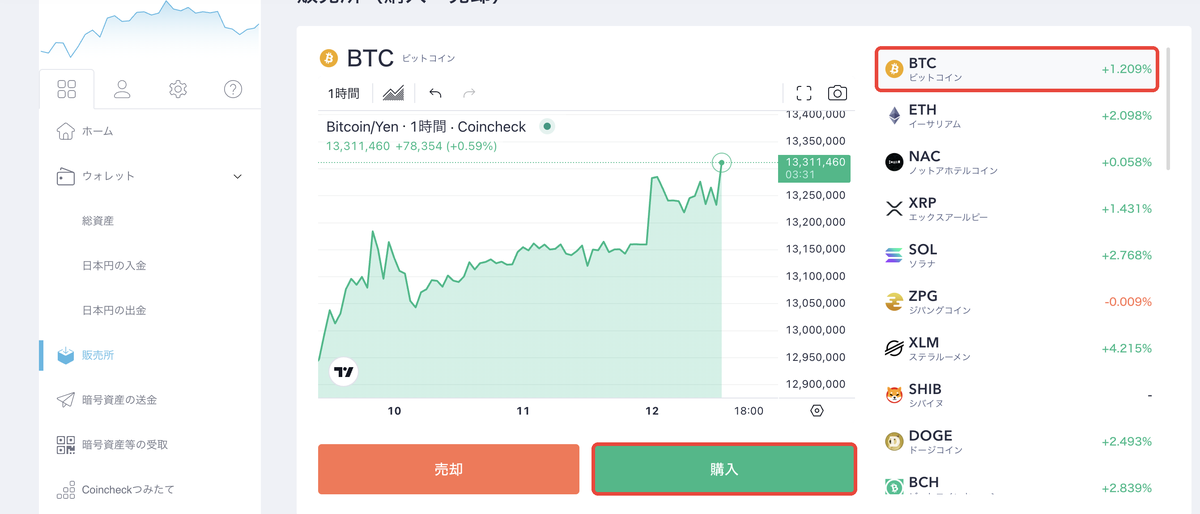Toggle fullscreen chart mode
The width and height of the screenshot is (1200, 514).
[804, 93]
